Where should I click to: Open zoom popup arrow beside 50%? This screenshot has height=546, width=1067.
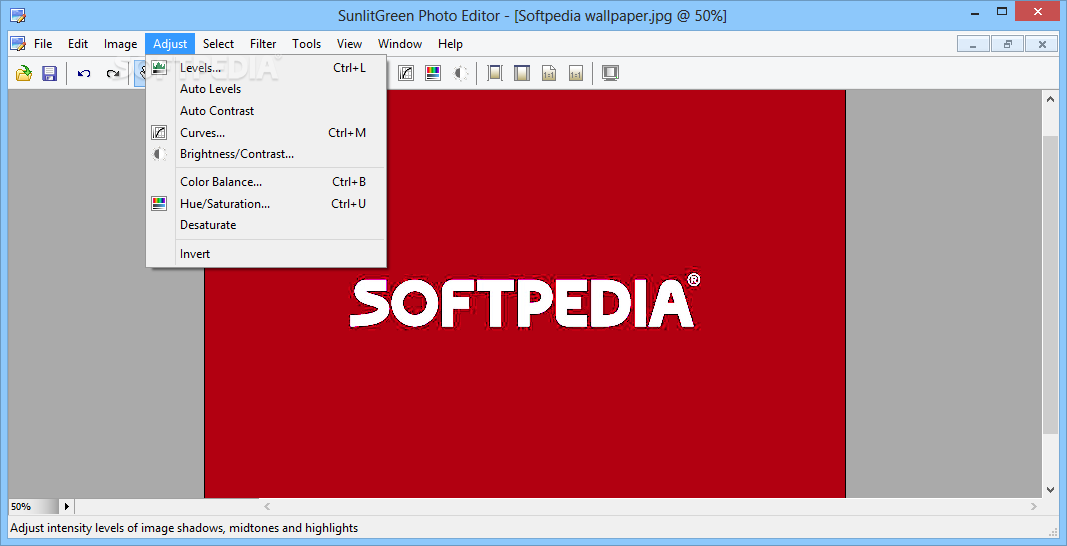pos(67,507)
